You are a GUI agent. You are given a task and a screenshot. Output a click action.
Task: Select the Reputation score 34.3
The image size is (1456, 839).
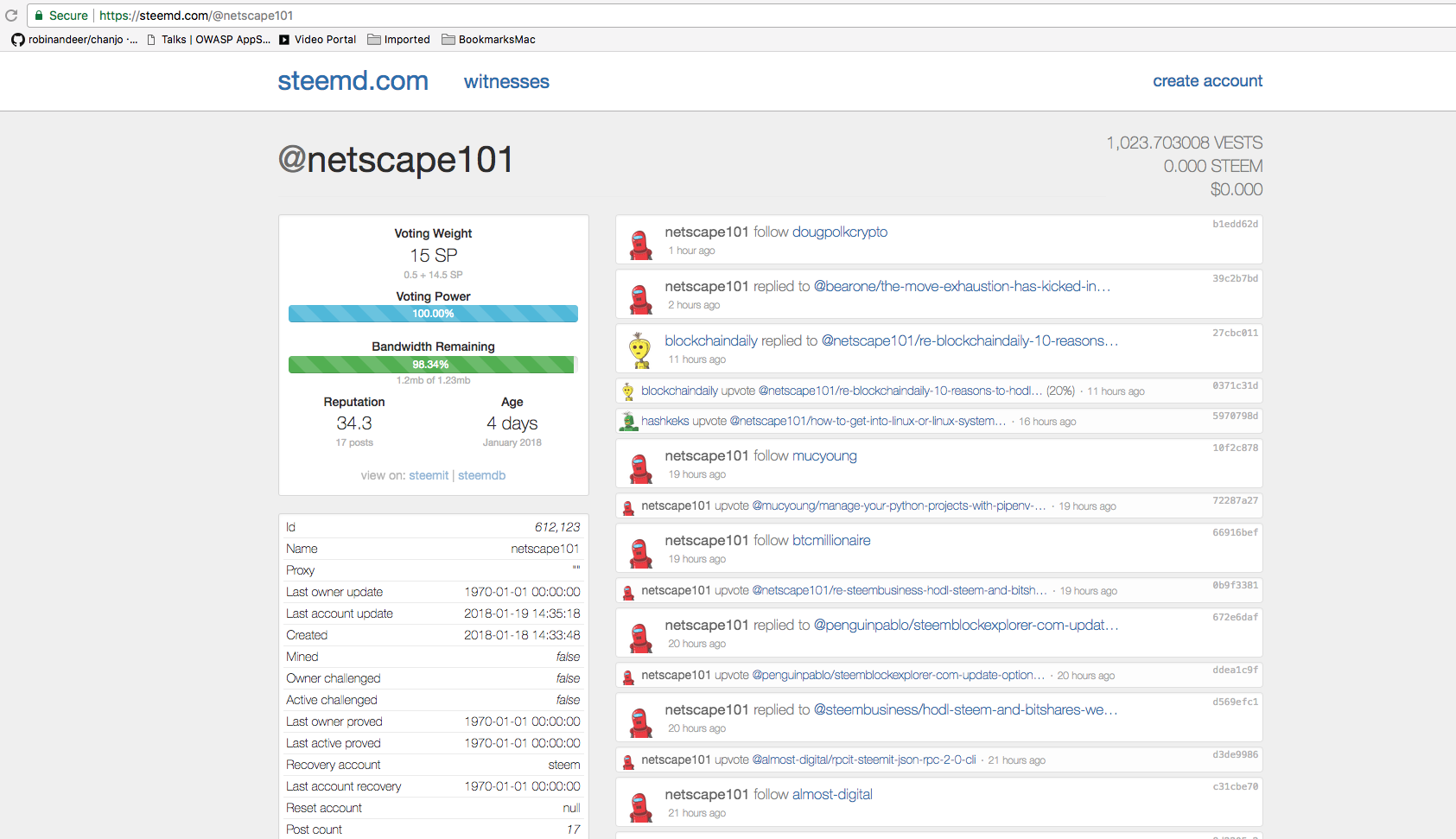point(354,423)
